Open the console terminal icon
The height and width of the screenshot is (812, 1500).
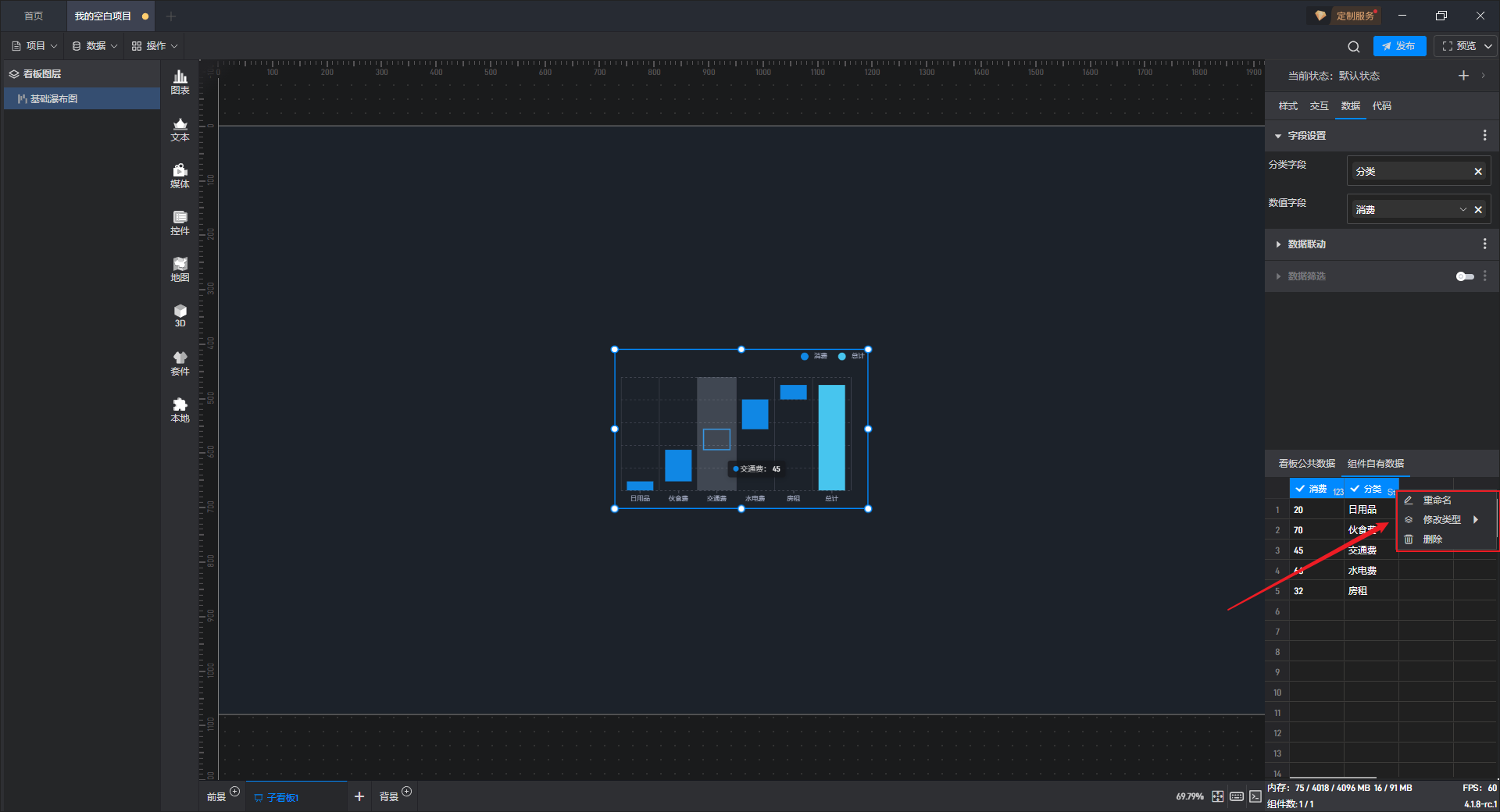pos(1255,796)
